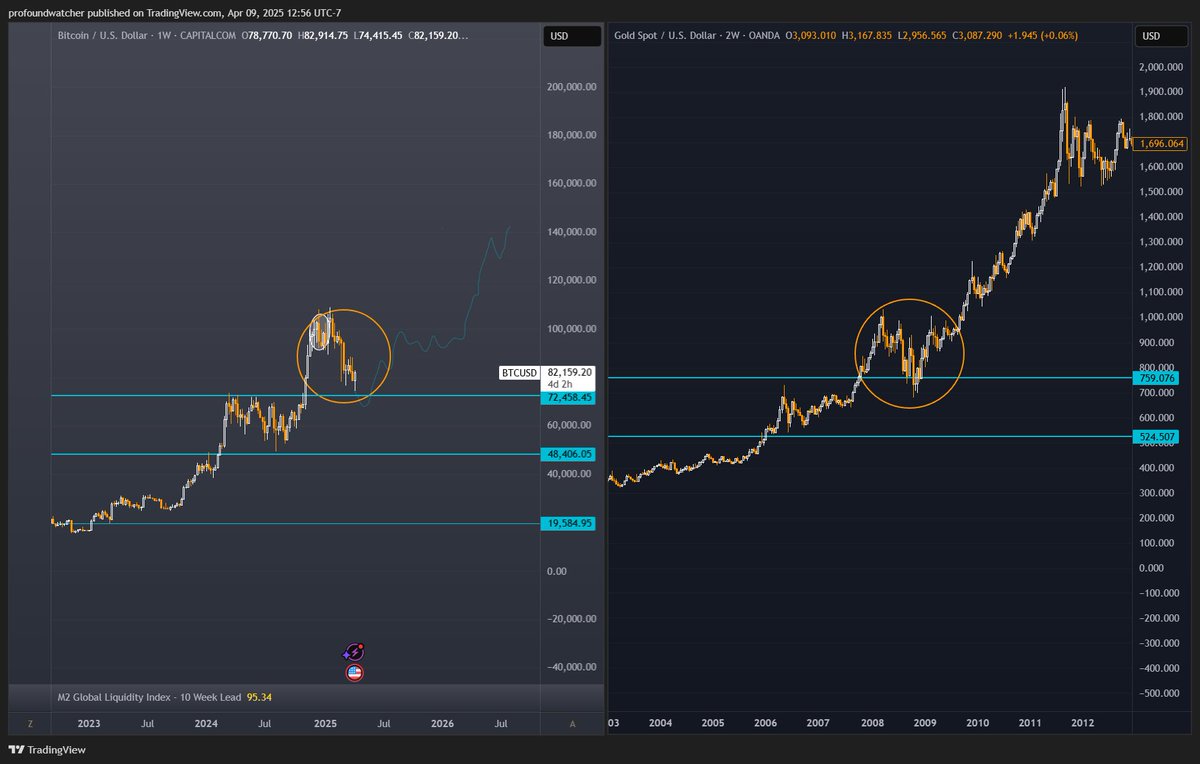Click the 2012 label on Gold time axis
The width and height of the screenshot is (1200, 764).
click(x=1081, y=723)
